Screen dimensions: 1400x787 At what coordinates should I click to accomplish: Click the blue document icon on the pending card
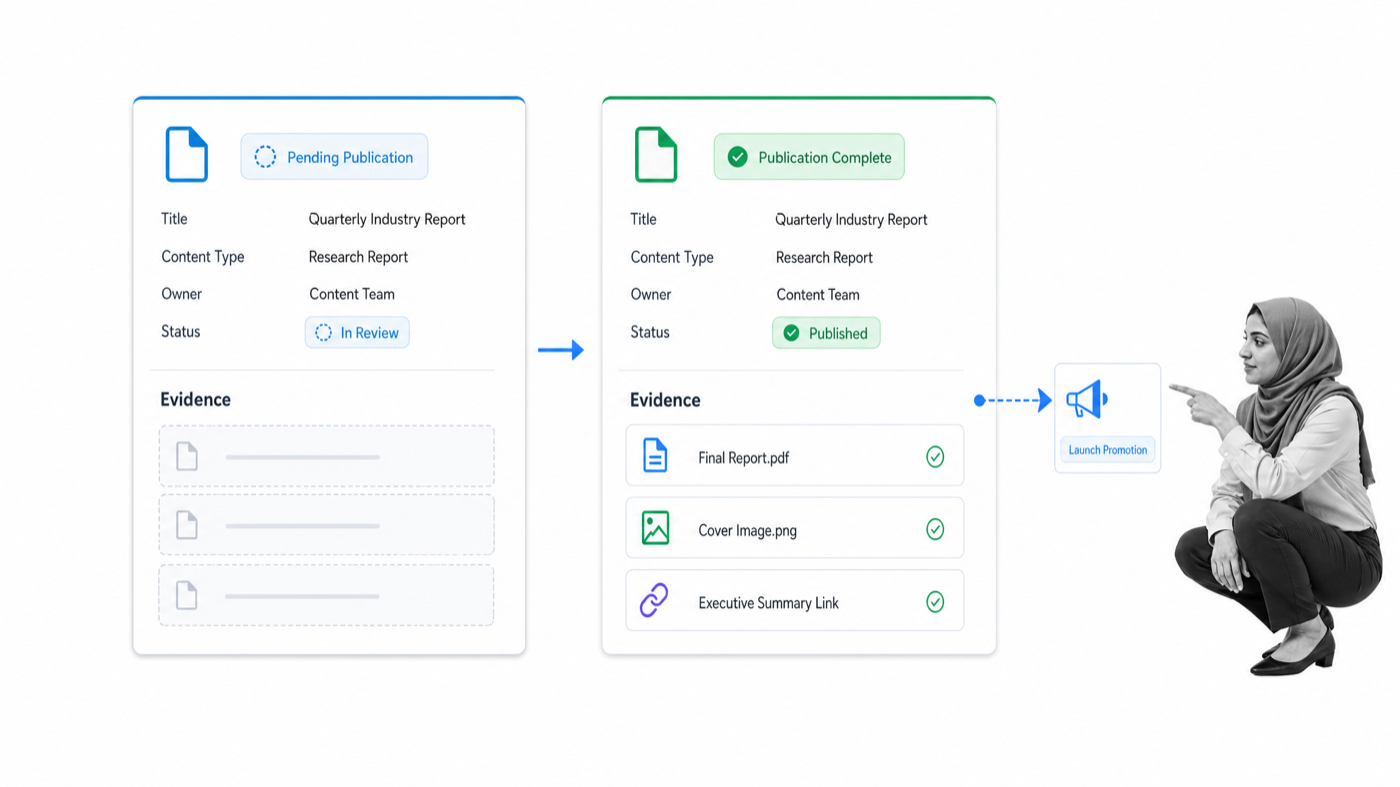(x=187, y=154)
